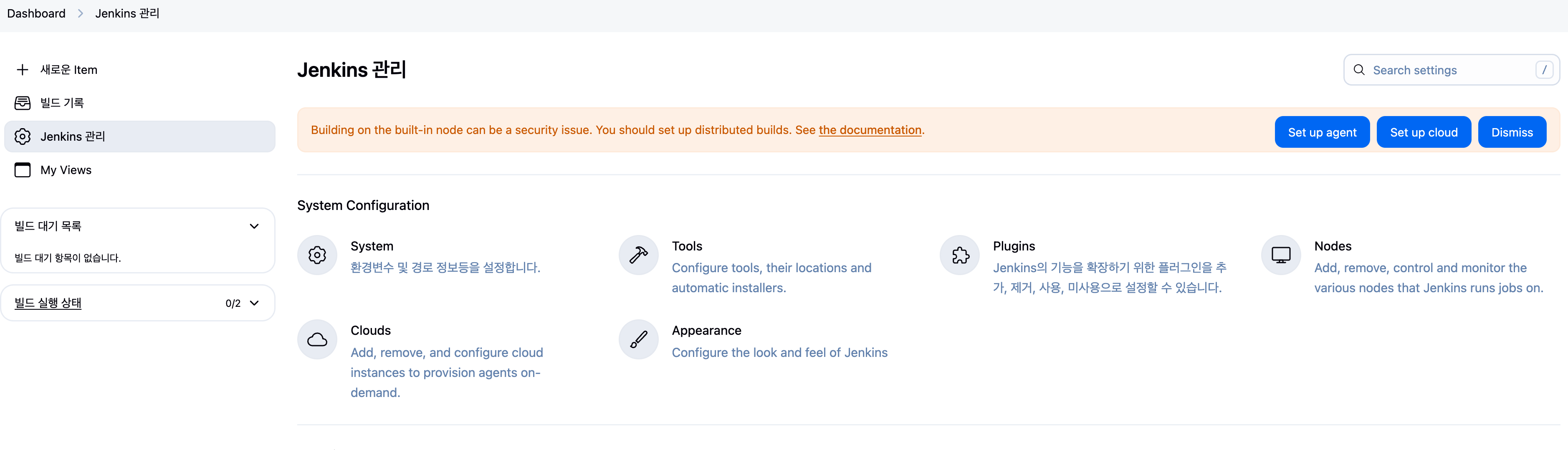Click the My Views window icon
This screenshot has width=1568, height=450.
click(23, 170)
